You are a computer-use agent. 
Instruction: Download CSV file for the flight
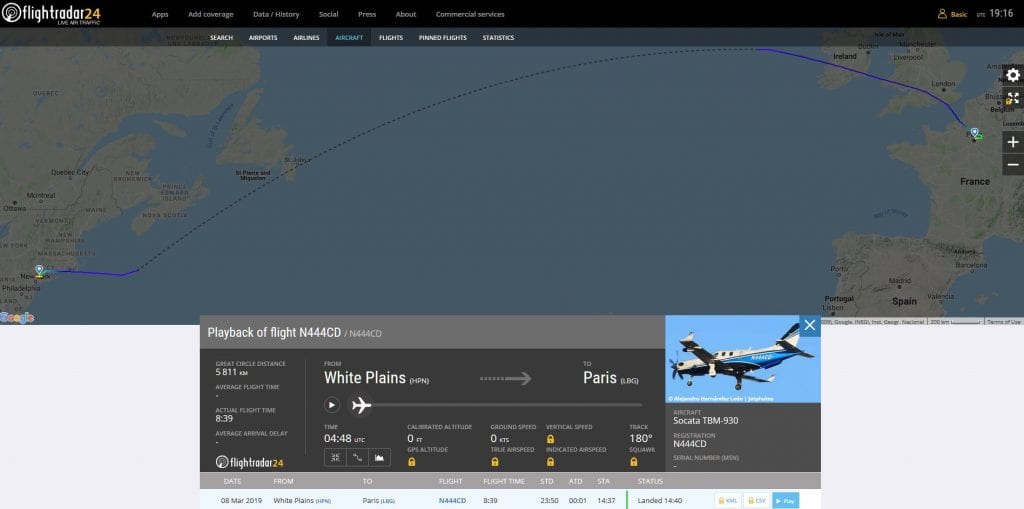pyautogui.click(x=756, y=501)
